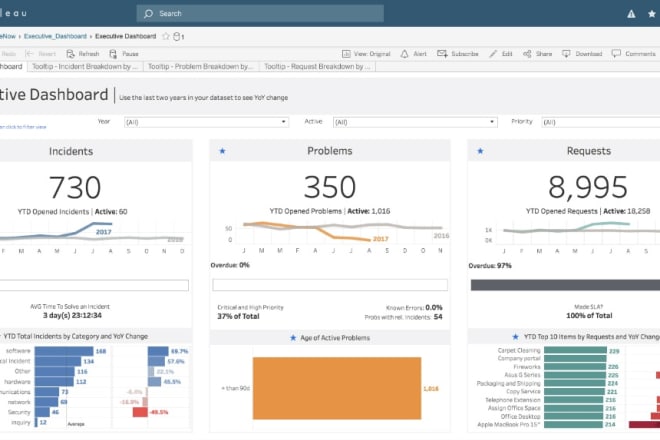Click the Pause icon

[x=113, y=53]
